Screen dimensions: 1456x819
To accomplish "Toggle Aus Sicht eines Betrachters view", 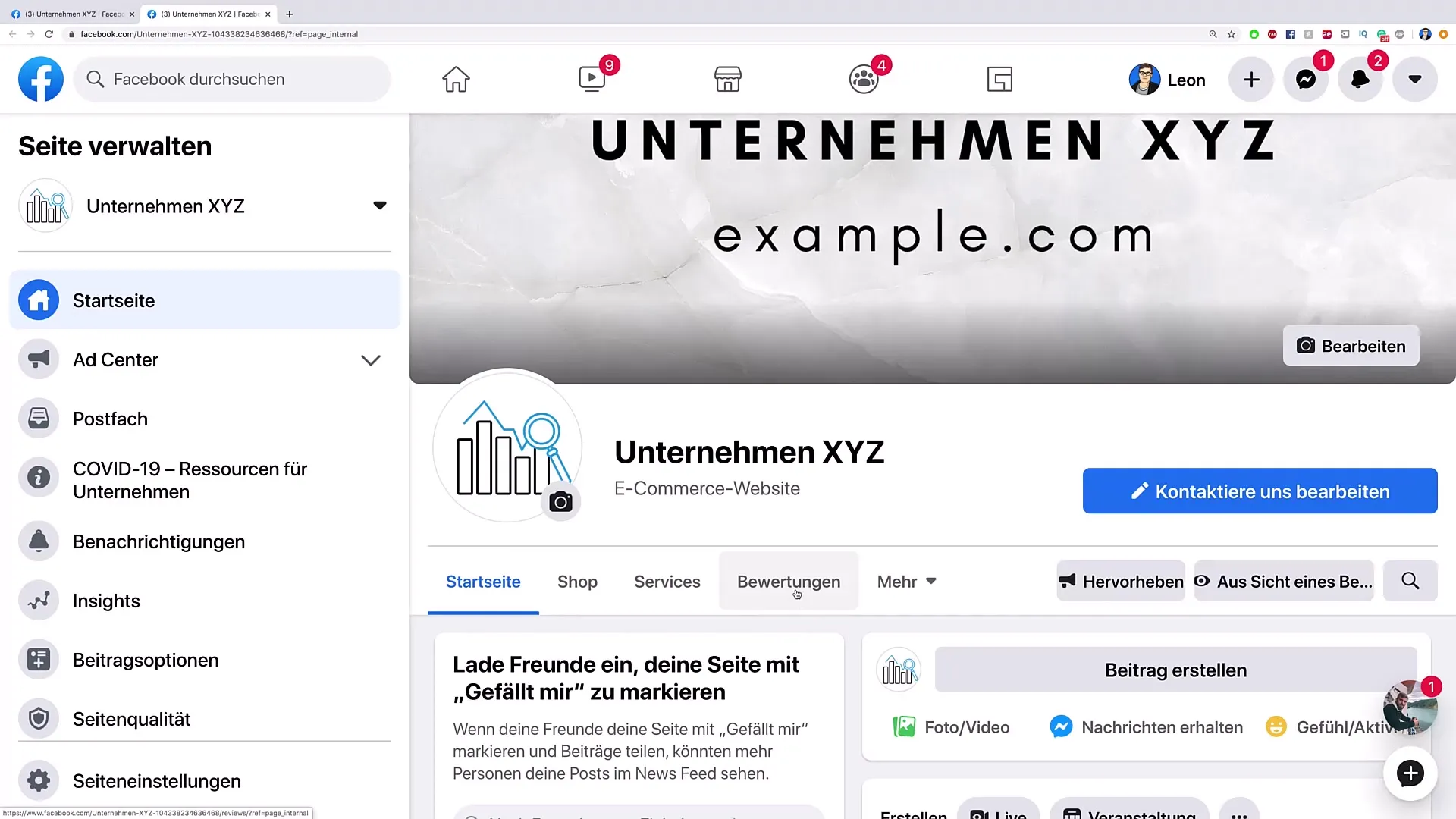I will click(1284, 581).
